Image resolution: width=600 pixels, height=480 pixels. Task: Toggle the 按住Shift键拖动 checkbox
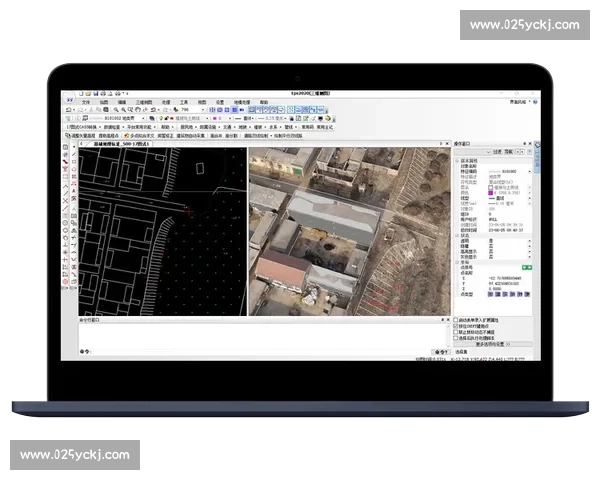[457, 326]
